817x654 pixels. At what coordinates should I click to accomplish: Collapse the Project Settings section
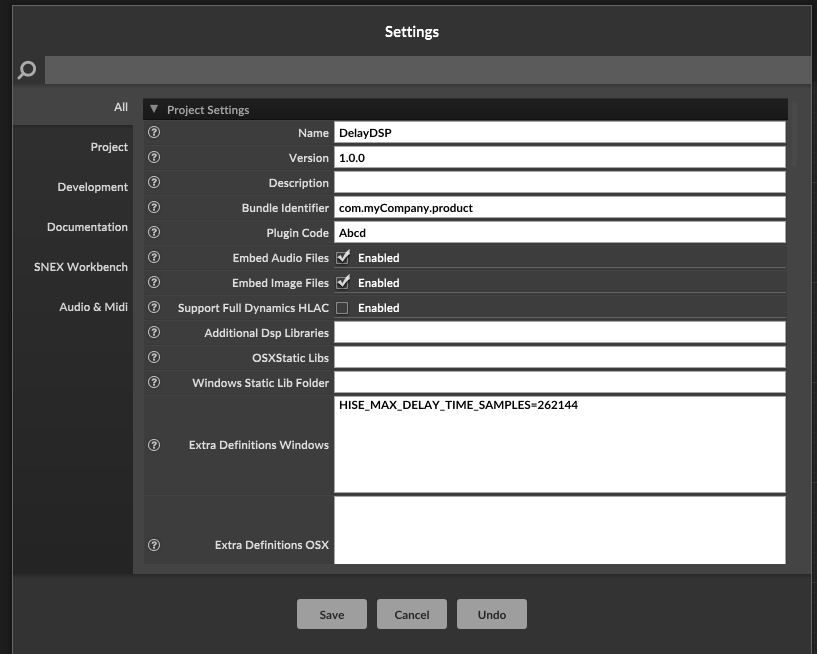(154, 109)
